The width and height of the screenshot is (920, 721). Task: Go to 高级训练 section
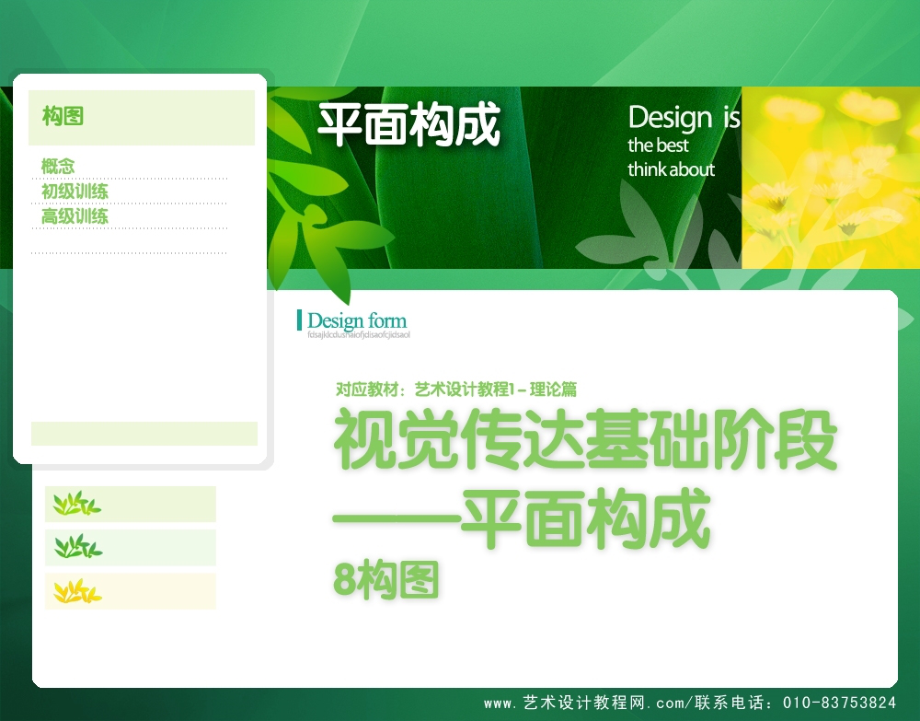click(x=75, y=216)
